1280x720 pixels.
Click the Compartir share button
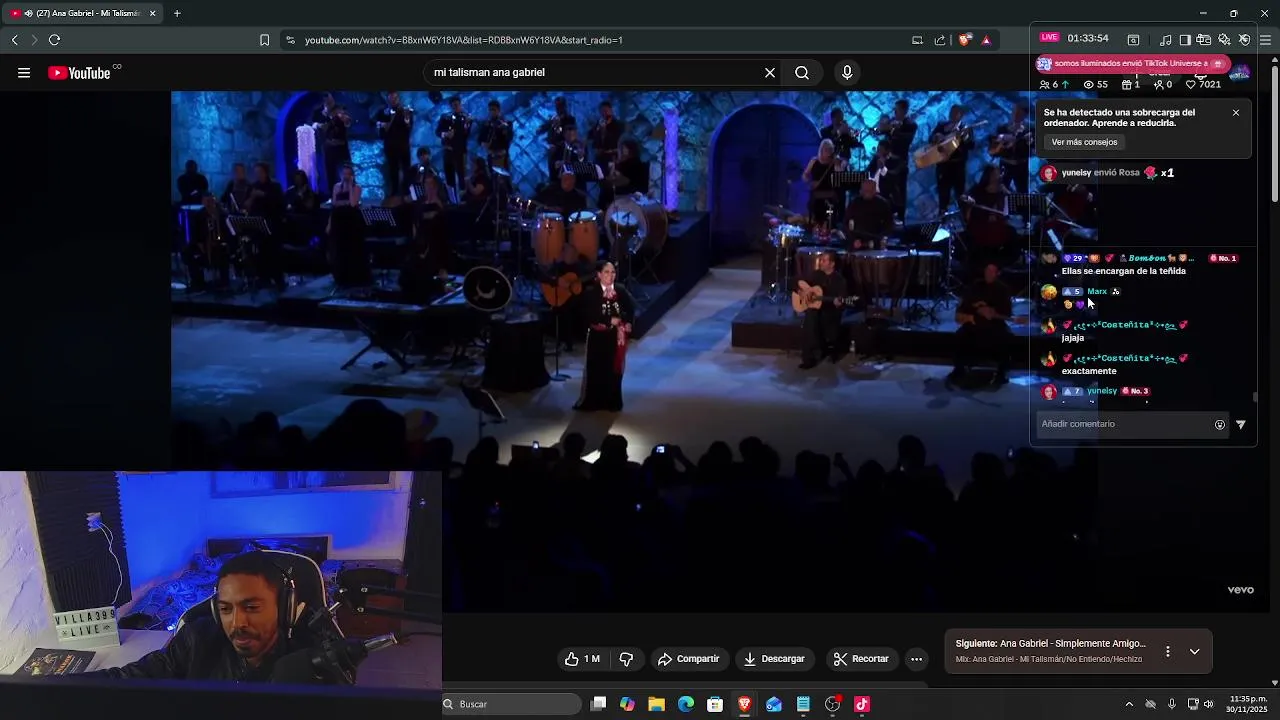click(688, 659)
